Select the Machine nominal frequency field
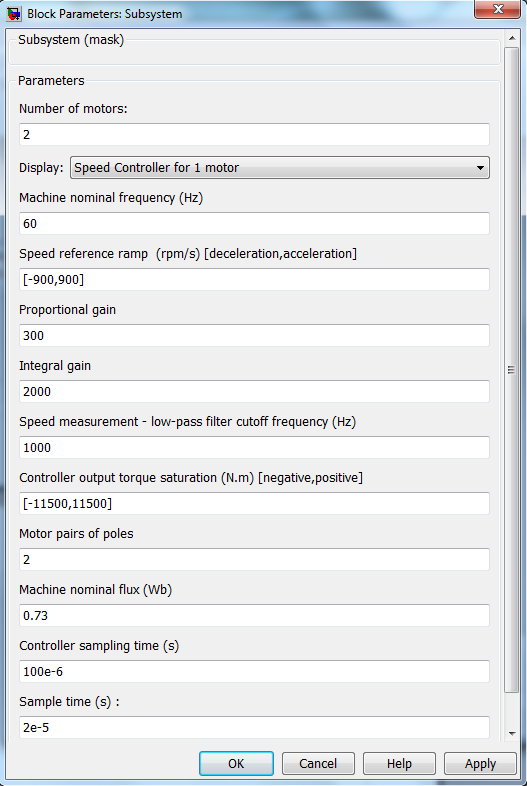 point(254,224)
